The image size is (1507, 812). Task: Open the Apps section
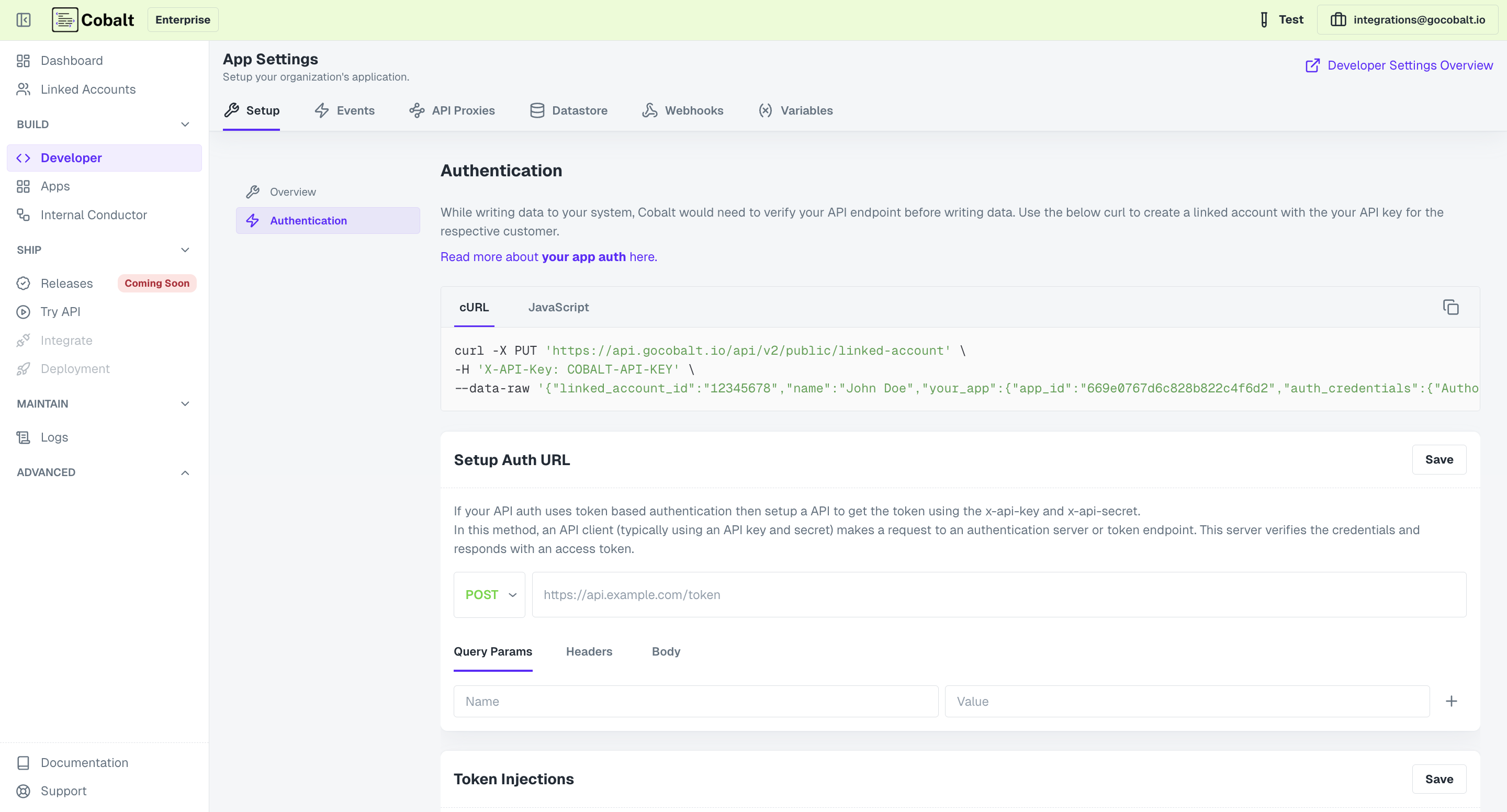pyautogui.click(x=55, y=186)
